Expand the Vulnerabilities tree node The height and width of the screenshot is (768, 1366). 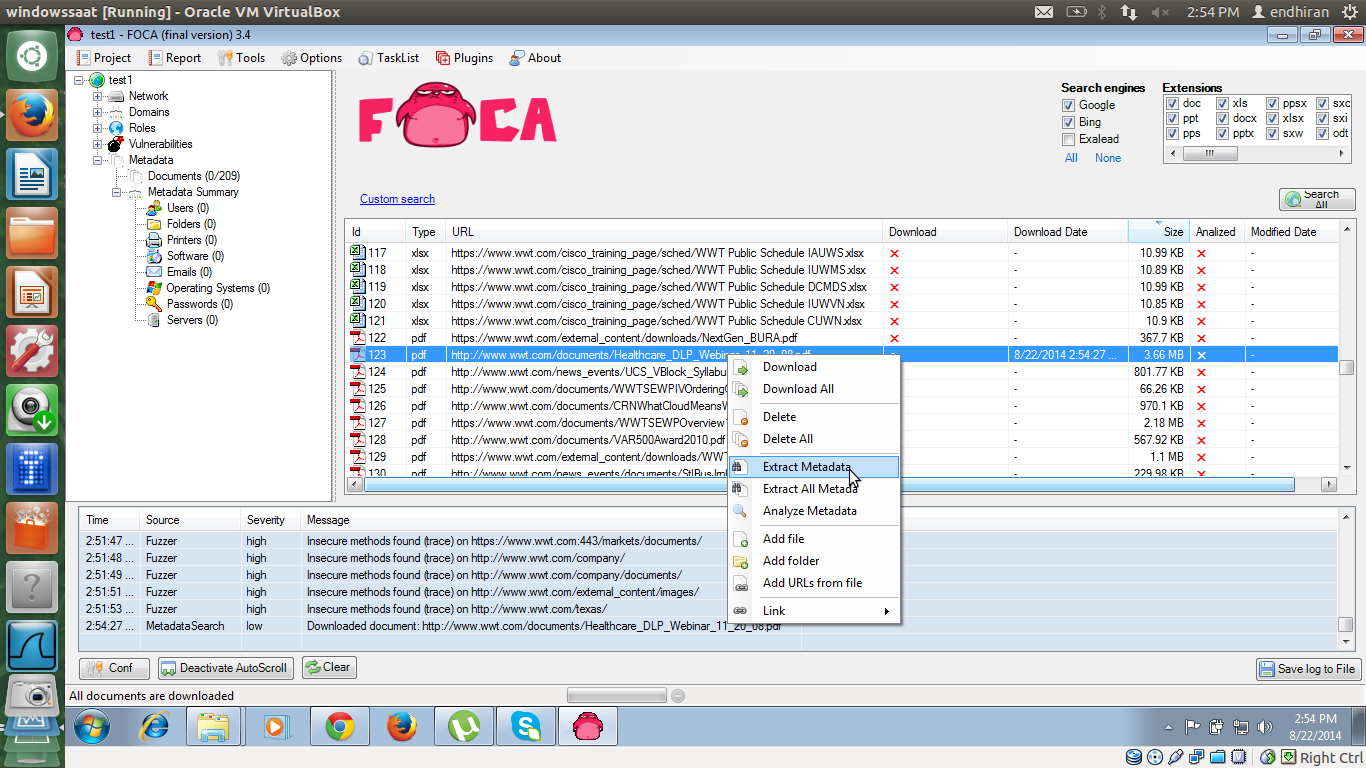tap(98, 144)
